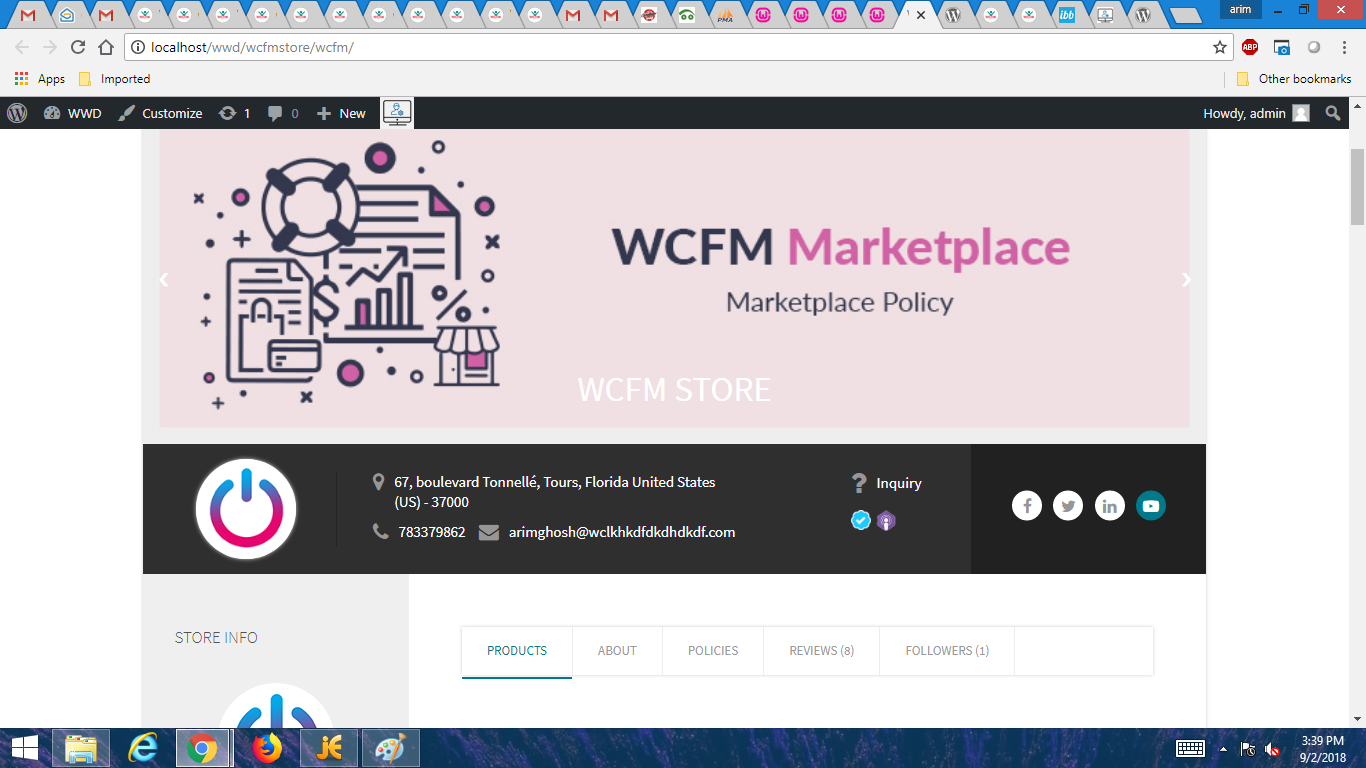Click the volume speaker tray icon
1366x768 pixels.
[1273, 749]
